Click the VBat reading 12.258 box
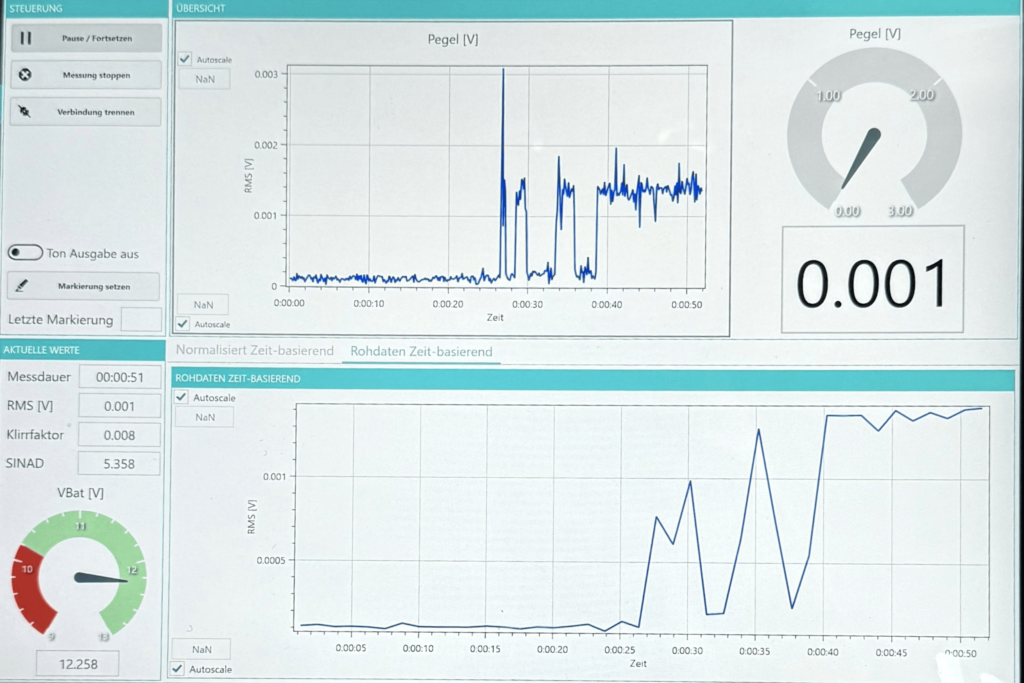This screenshot has height=683, width=1024. [77, 663]
